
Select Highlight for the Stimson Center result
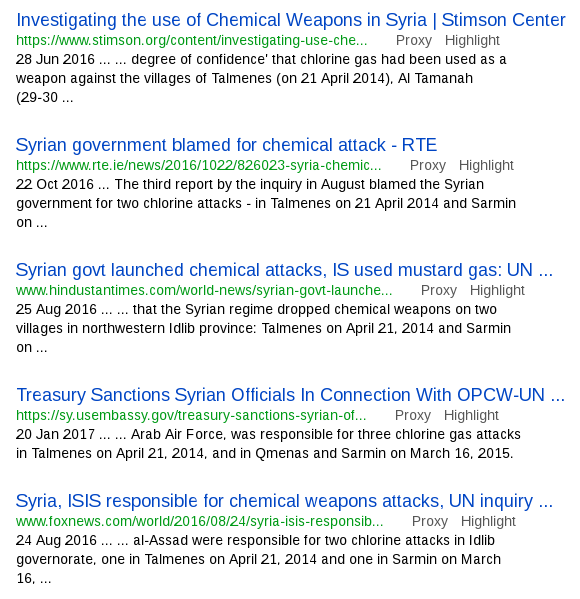tap(472, 40)
